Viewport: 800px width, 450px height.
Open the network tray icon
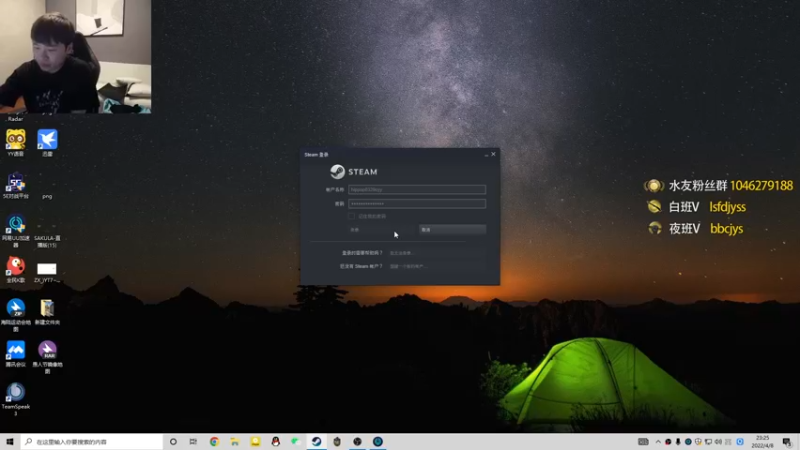pyautogui.click(x=708, y=442)
